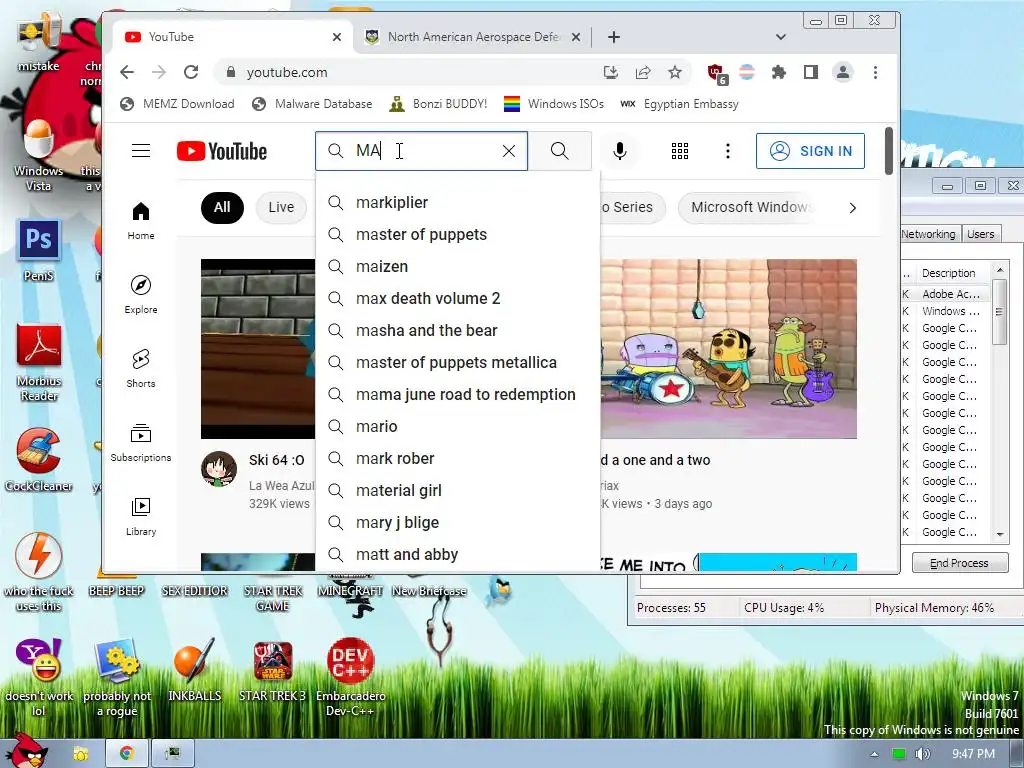1024x768 pixels.
Task: Choose suggestion maizen
Action: pyautogui.click(x=457, y=266)
